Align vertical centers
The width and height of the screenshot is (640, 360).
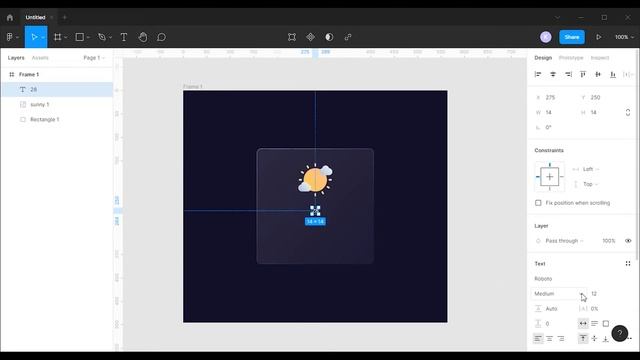click(598, 74)
